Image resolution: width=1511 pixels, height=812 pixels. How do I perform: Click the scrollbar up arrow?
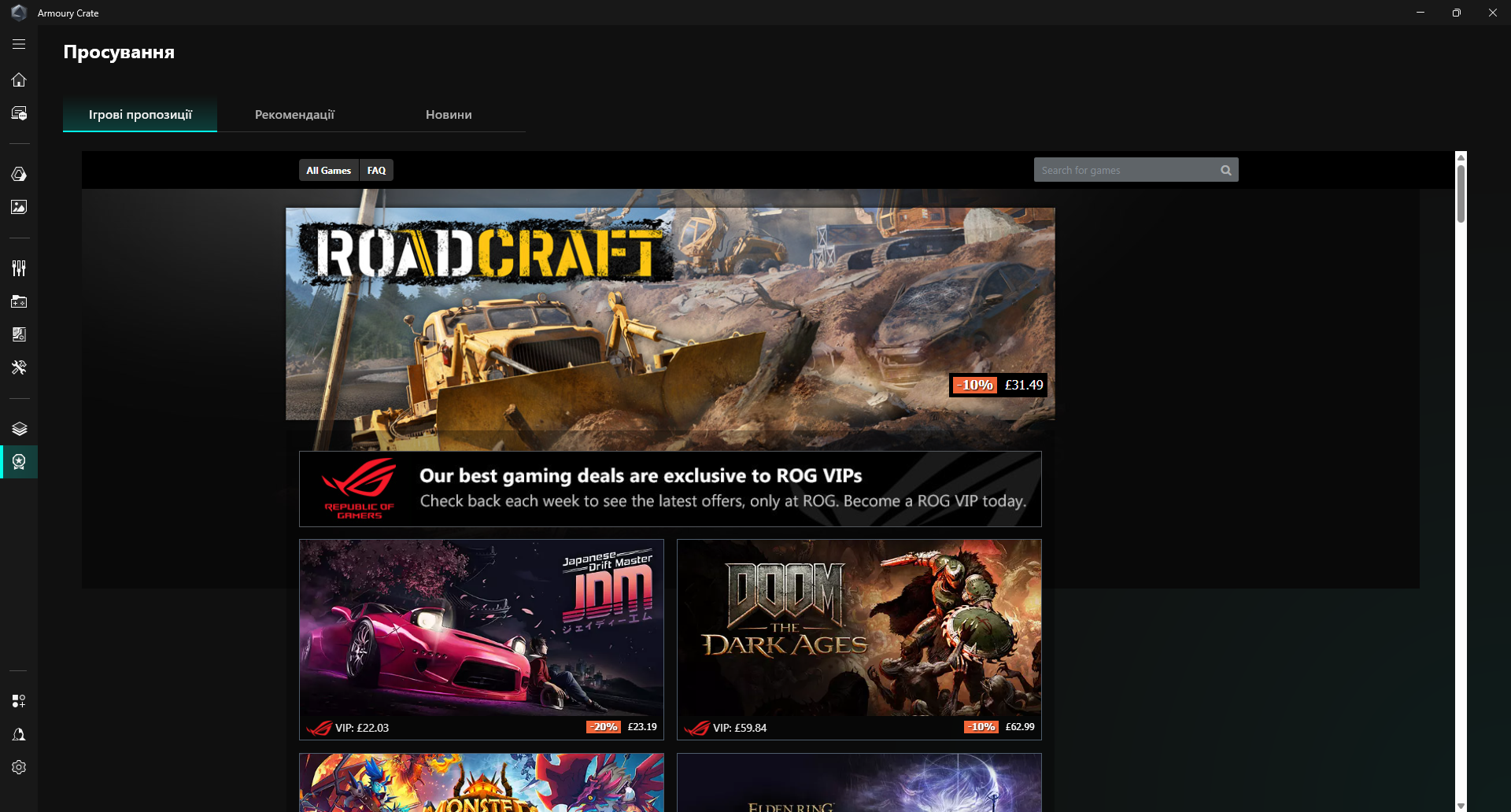tap(1461, 157)
